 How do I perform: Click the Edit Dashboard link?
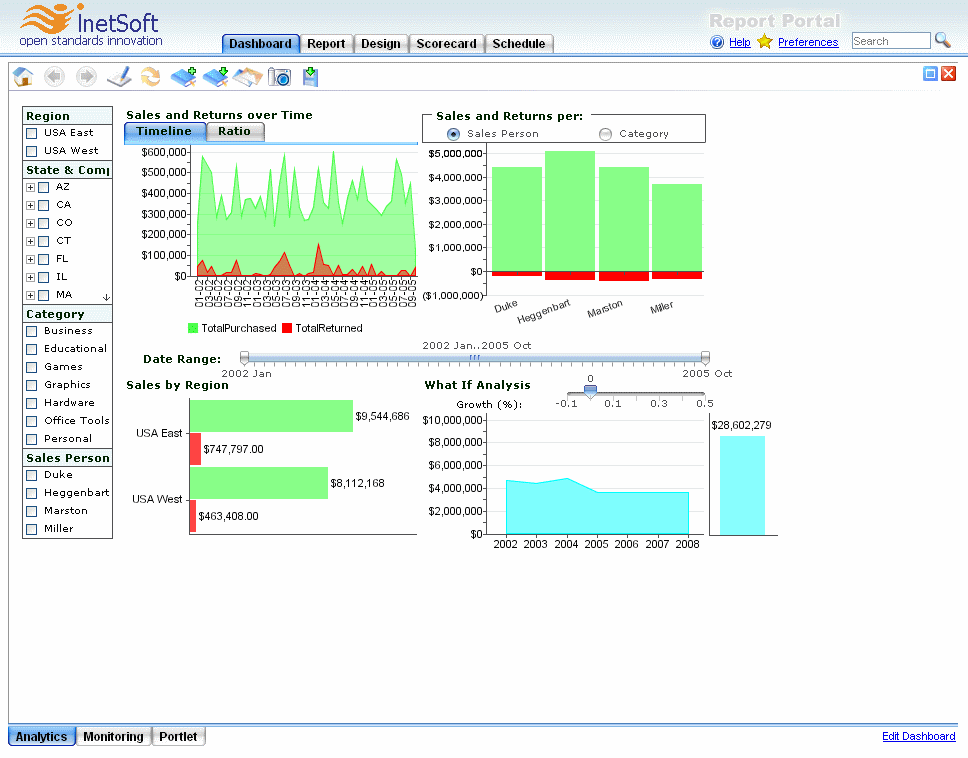click(x=918, y=736)
